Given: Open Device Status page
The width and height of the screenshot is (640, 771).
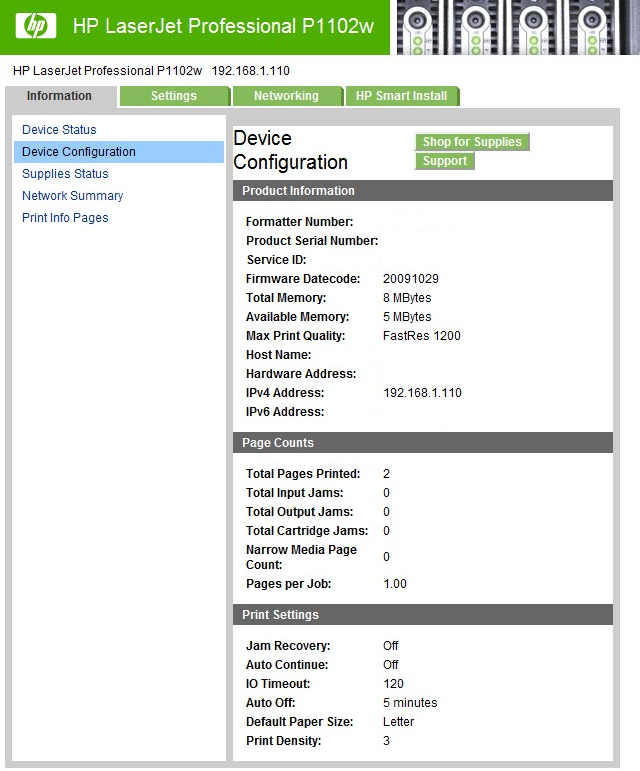Looking at the screenshot, I should coord(59,130).
